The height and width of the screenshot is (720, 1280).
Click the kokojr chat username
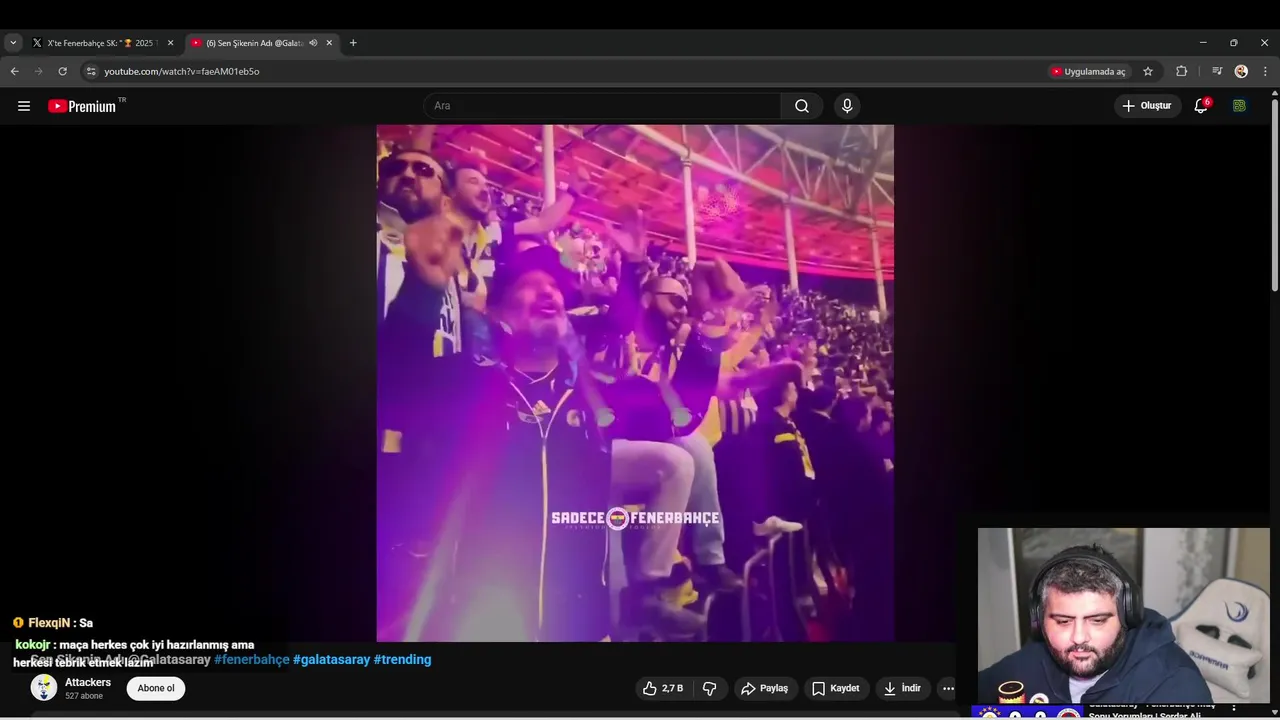tap(32, 645)
